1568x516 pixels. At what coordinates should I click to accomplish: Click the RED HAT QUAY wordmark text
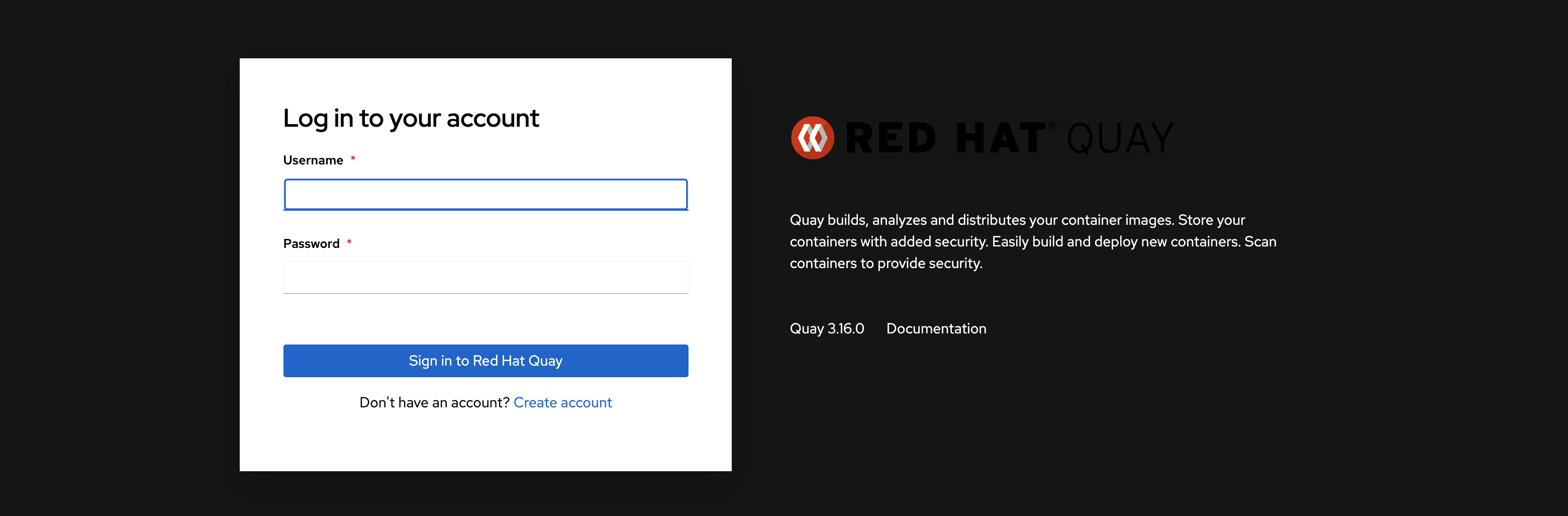[x=1010, y=138]
